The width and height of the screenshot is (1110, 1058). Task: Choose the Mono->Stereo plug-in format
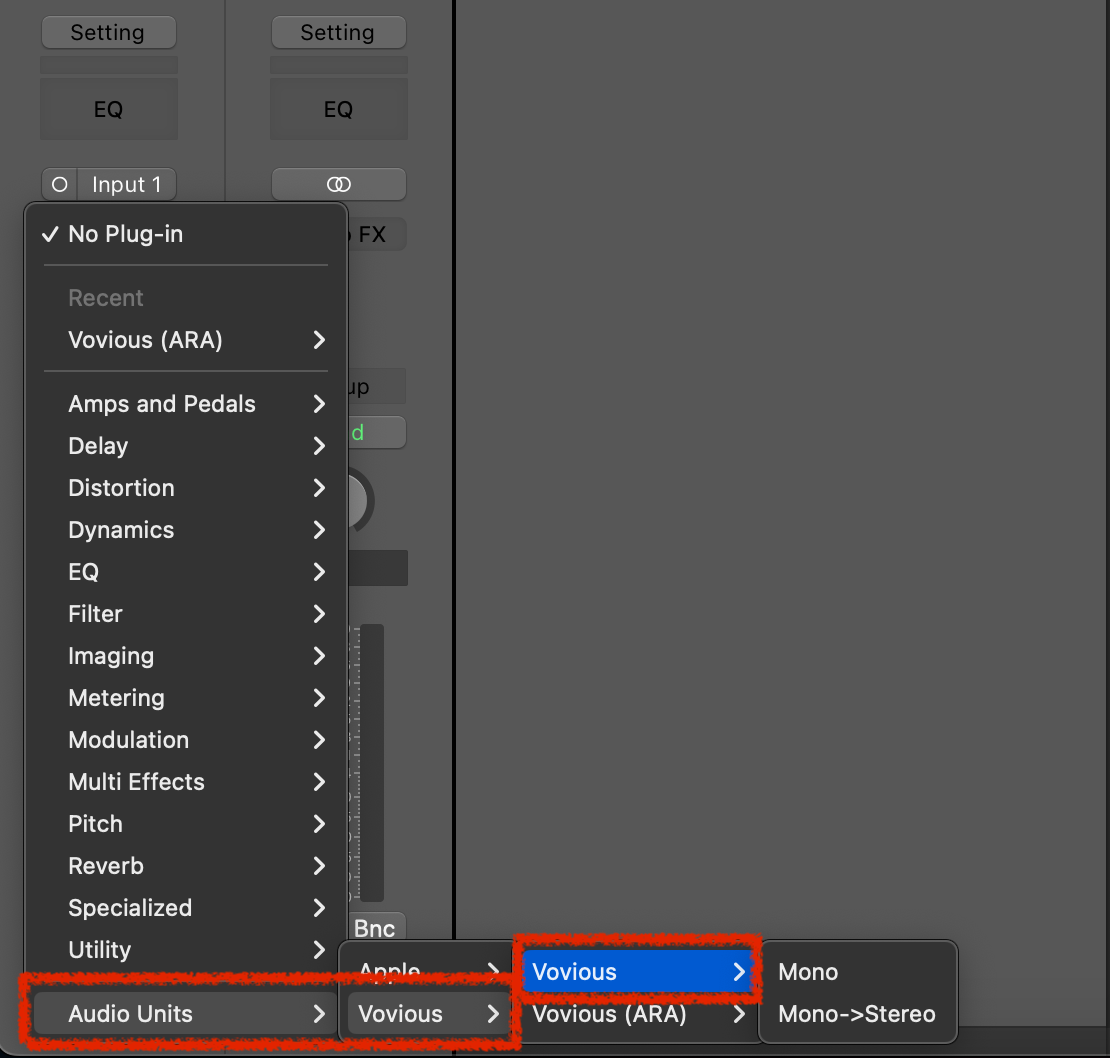click(x=856, y=1014)
